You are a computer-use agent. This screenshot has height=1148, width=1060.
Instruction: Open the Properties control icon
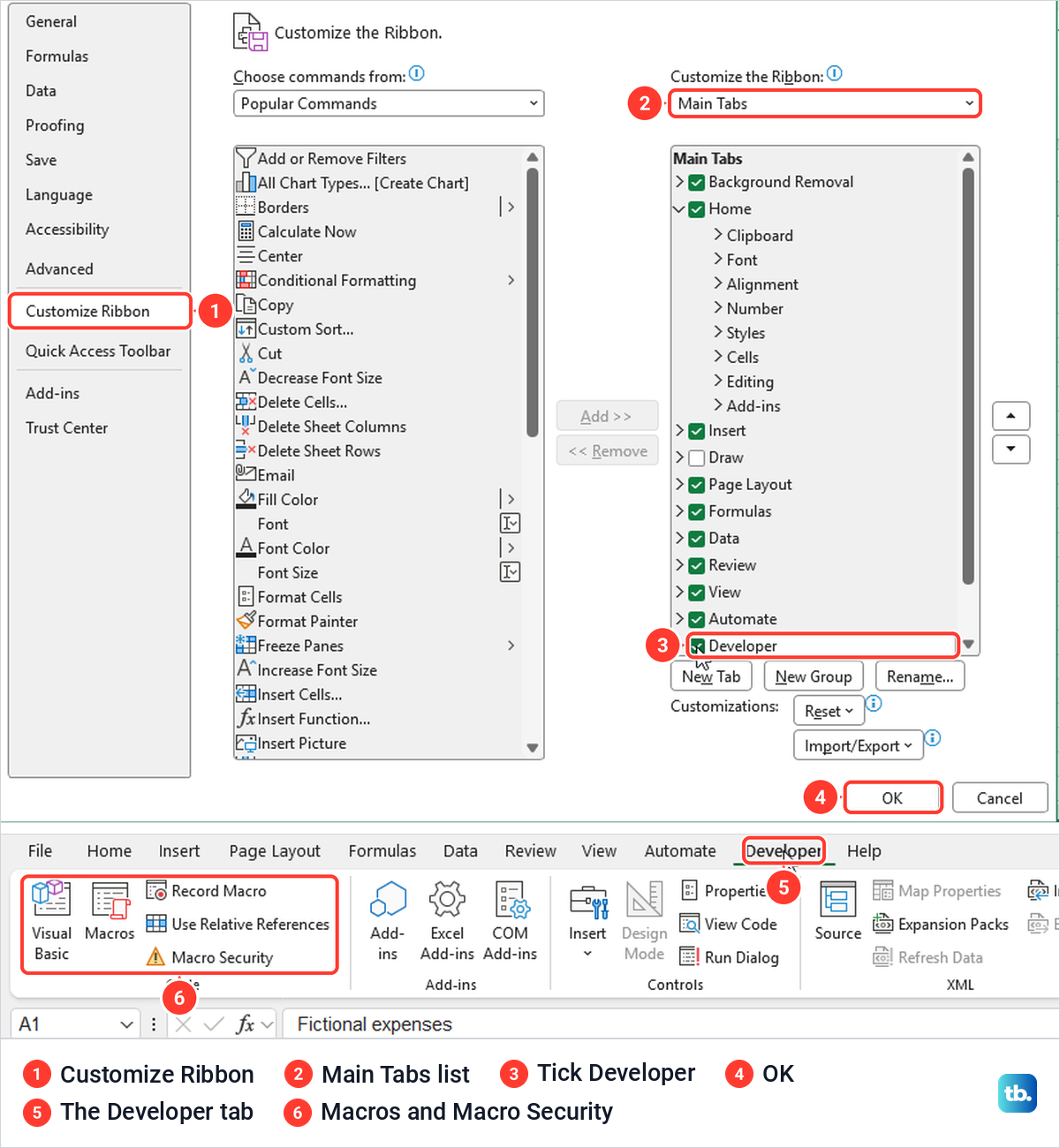tap(689, 890)
